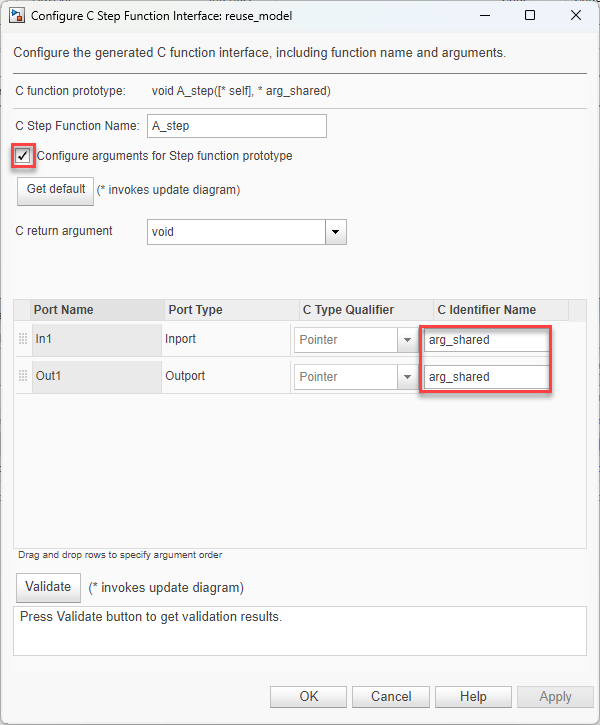
Task: Click the MATLAB icon in the title bar
Action: pos(17,16)
